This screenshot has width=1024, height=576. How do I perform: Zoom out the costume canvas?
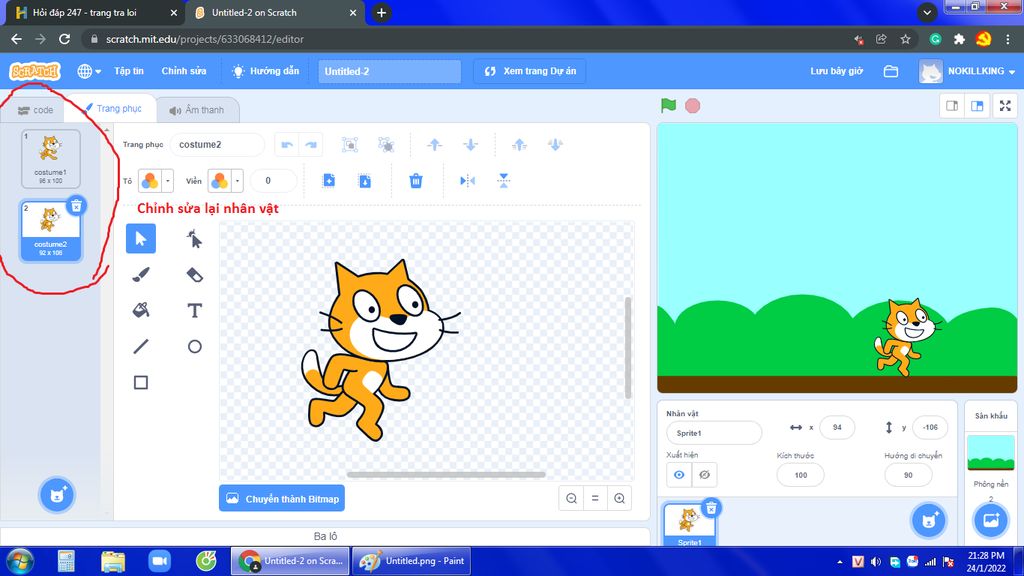click(571, 498)
